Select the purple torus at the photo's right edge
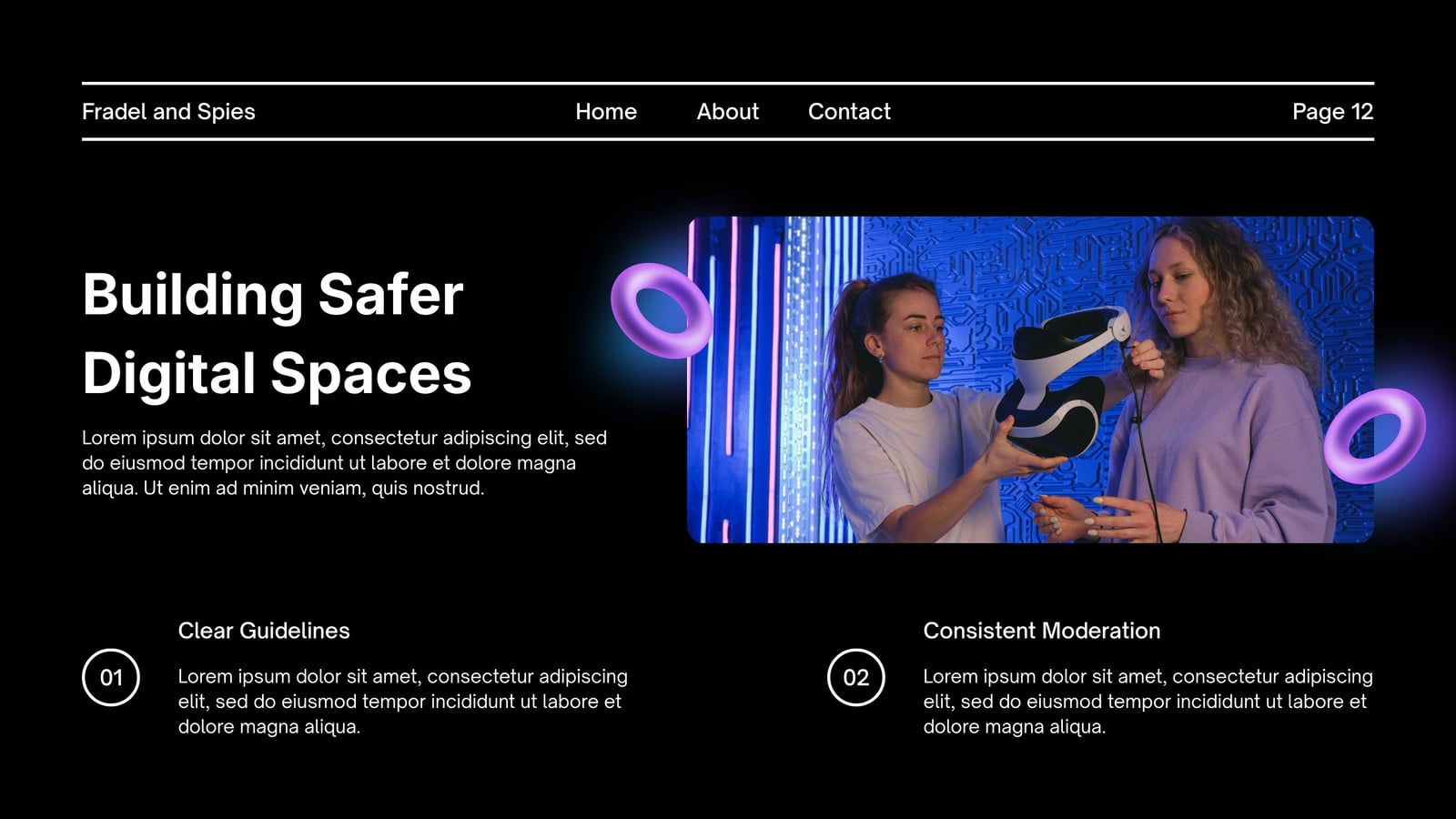Viewport: 1456px width, 819px height. coord(1375,435)
